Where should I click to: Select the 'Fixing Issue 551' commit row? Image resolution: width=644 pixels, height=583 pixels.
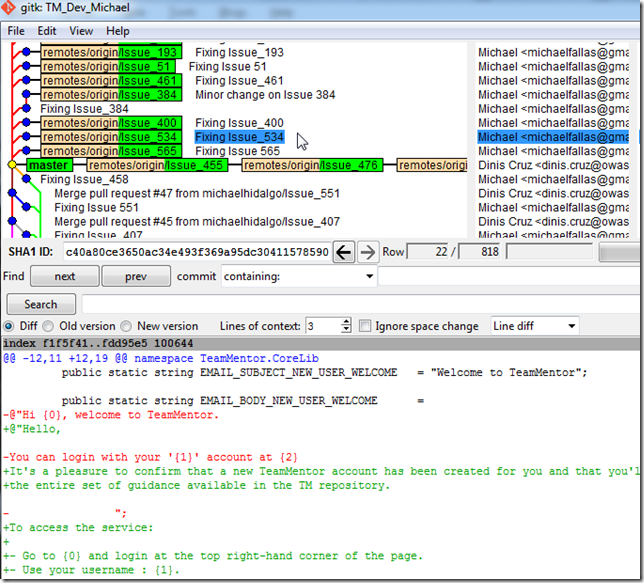96,207
